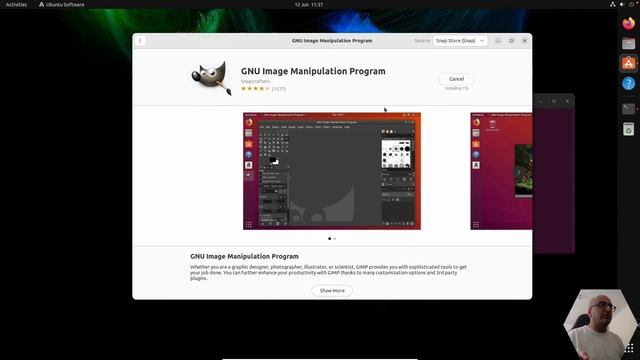Image resolution: width=640 pixels, height=360 pixels.
Task: Click the star rating row
Action: [255, 89]
